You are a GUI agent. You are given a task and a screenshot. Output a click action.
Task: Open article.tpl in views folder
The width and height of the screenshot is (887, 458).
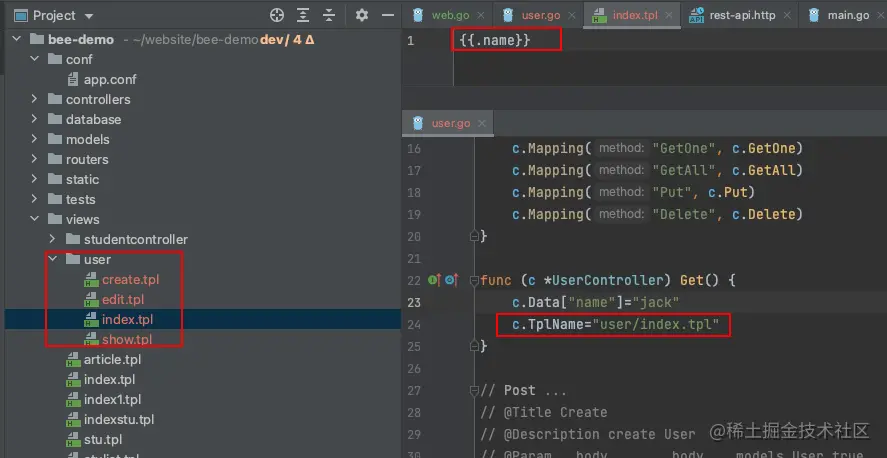[x=113, y=360]
